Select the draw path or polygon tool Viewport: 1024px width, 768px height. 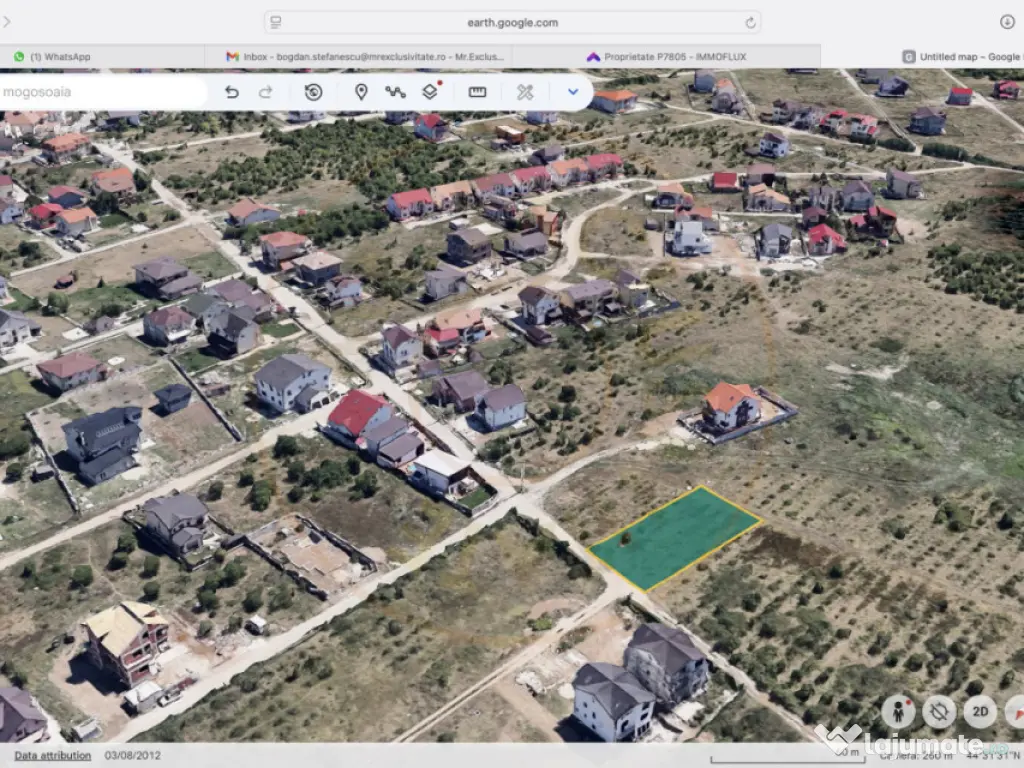(x=395, y=92)
